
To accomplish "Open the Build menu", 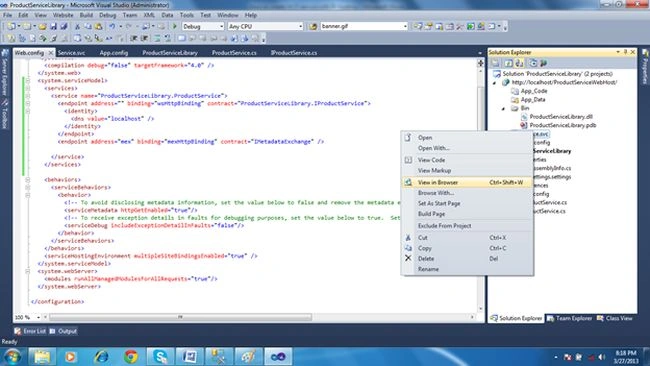I will (86, 15).
